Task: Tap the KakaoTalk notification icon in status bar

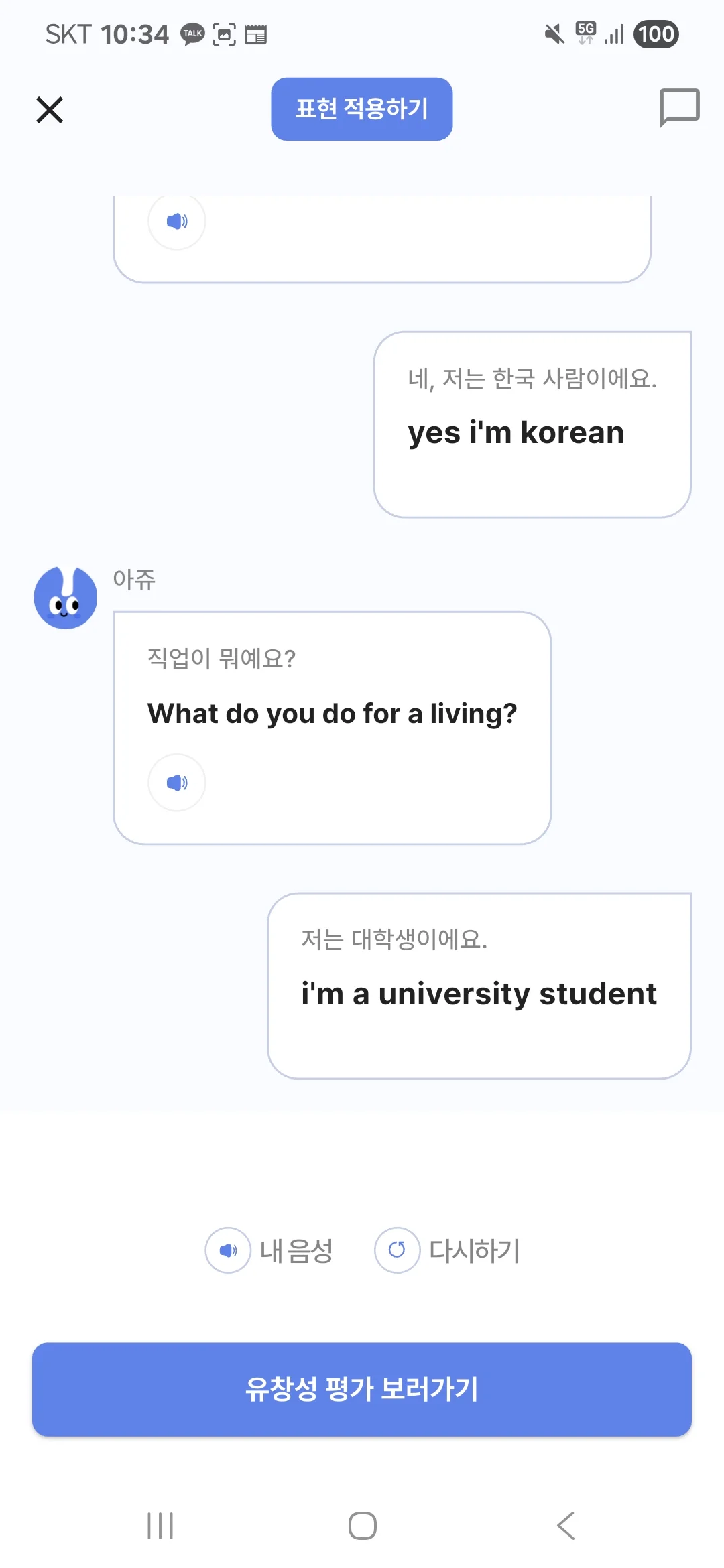Action: click(192, 34)
